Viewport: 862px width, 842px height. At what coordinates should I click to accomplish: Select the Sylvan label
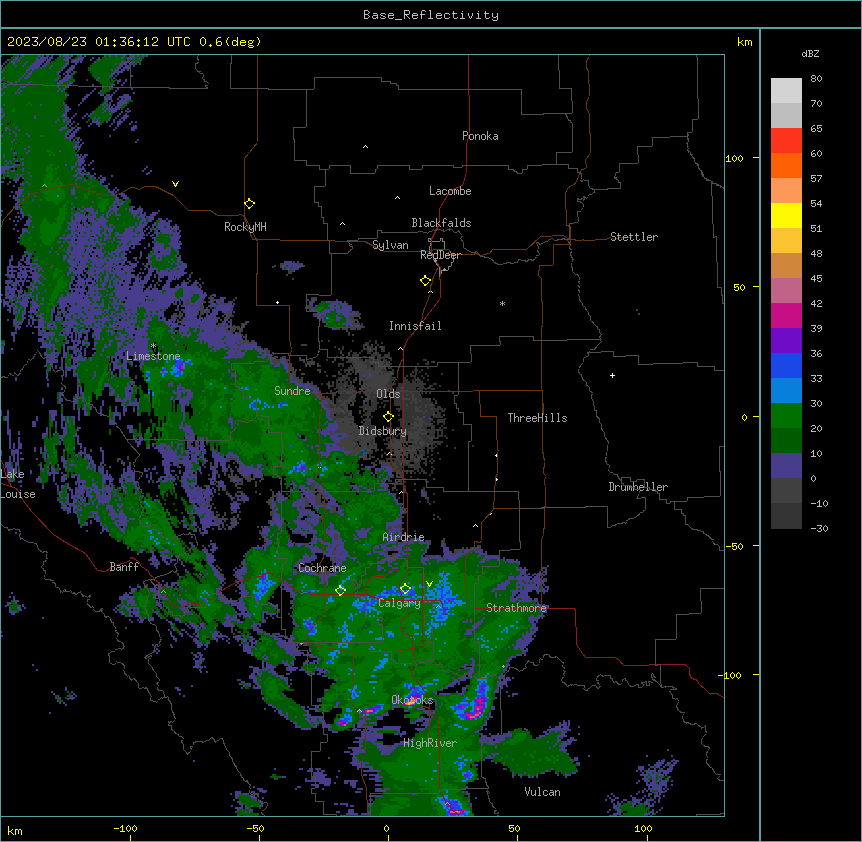(x=390, y=245)
